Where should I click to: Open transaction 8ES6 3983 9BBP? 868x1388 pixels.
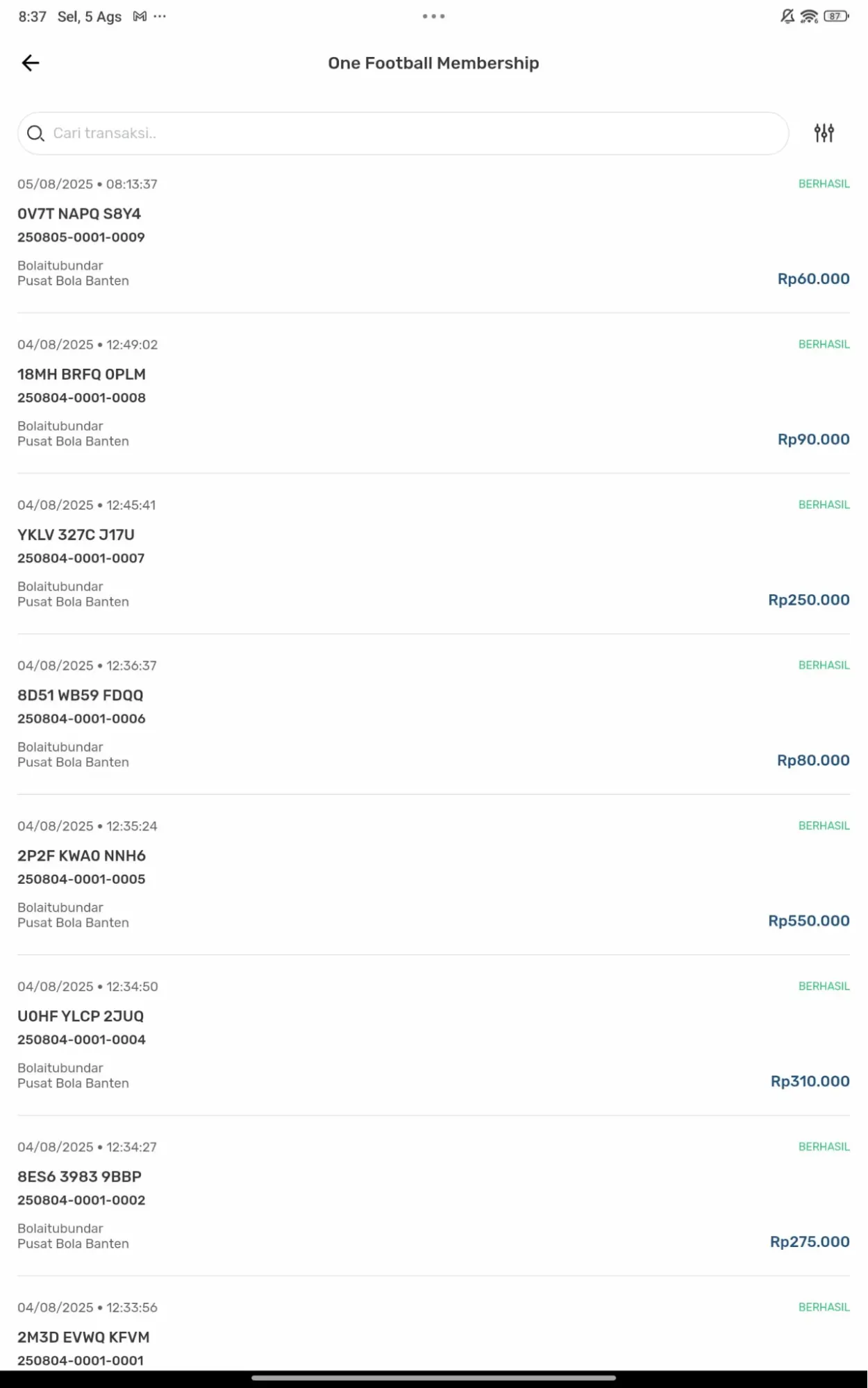(x=433, y=1195)
